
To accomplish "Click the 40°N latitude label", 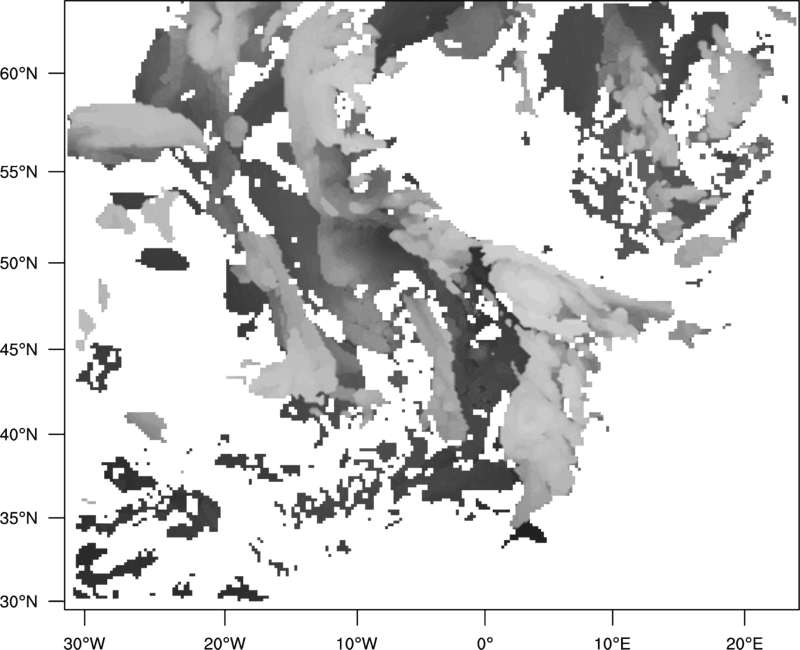I will coord(19,435).
